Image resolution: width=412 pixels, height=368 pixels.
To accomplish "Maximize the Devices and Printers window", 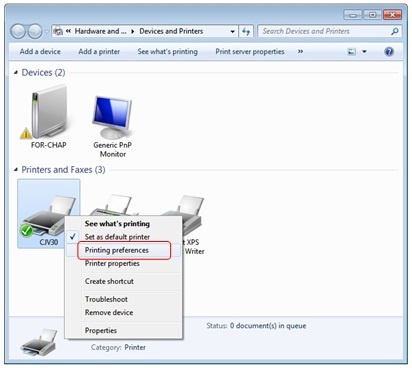I will point(372,15).
